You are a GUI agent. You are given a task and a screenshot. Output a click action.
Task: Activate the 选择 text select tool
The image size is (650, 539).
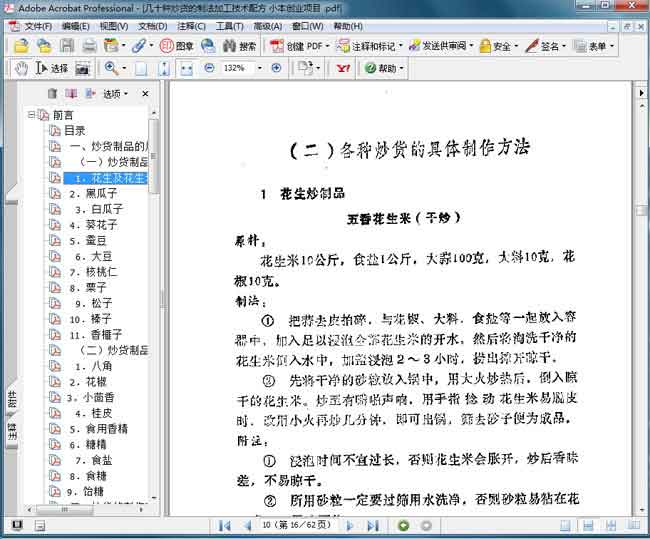point(52,68)
